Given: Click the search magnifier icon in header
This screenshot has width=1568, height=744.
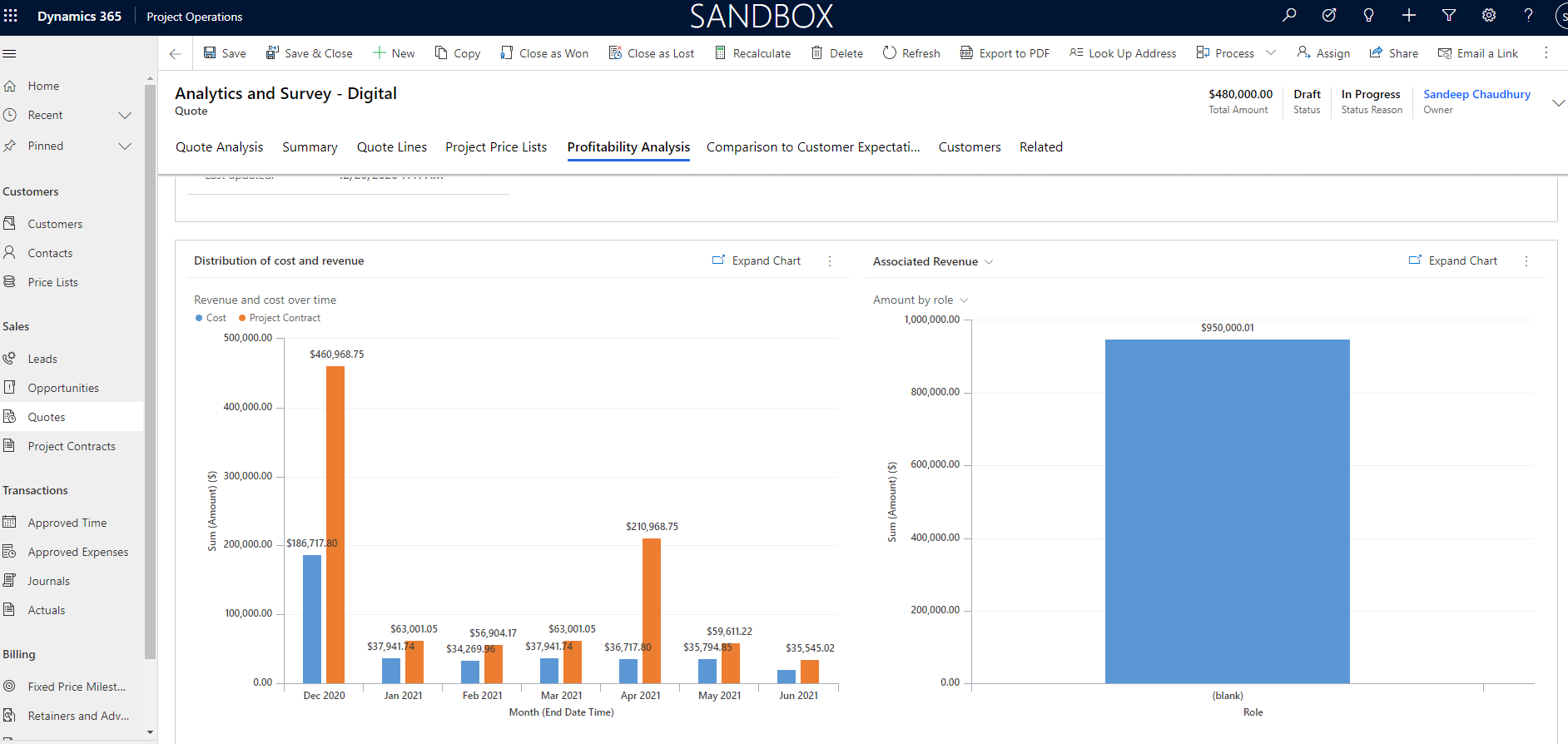Looking at the screenshot, I should point(1289,15).
